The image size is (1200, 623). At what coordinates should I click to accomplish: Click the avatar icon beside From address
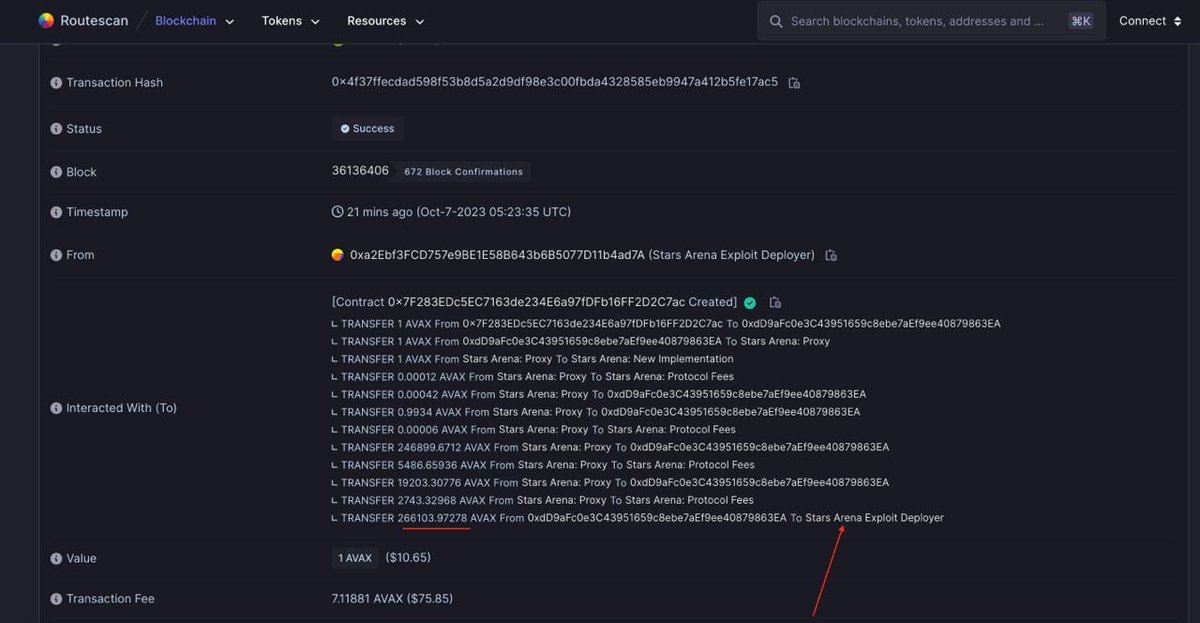pyautogui.click(x=338, y=255)
